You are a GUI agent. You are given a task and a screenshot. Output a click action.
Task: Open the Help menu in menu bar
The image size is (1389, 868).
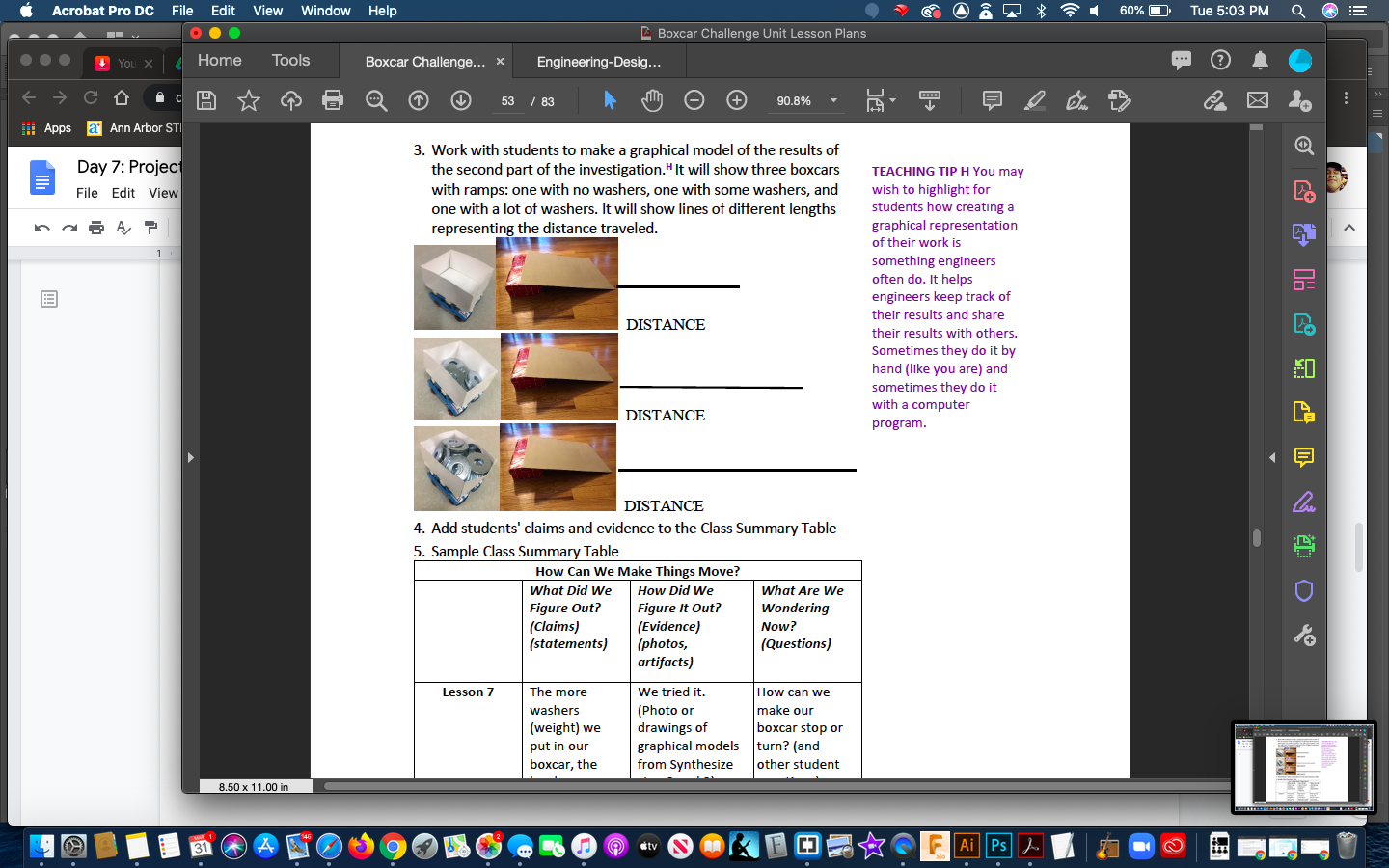click(x=382, y=11)
